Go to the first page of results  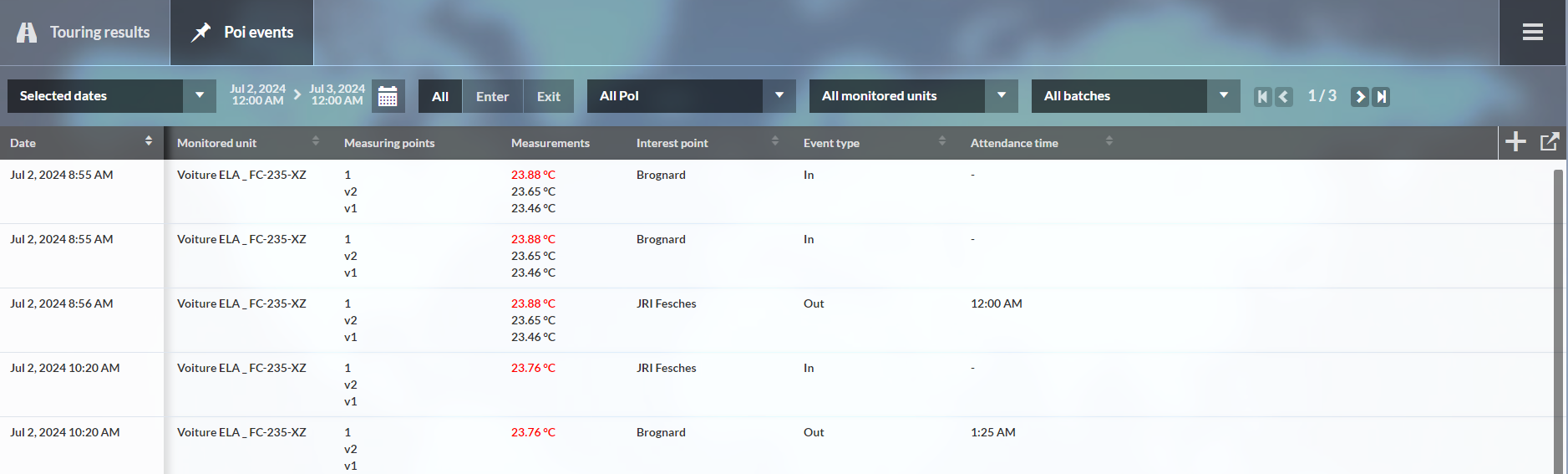coord(1262,97)
